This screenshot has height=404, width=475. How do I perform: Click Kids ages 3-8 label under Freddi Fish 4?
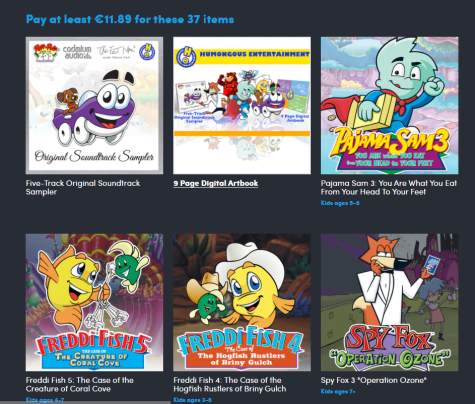click(192, 400)
